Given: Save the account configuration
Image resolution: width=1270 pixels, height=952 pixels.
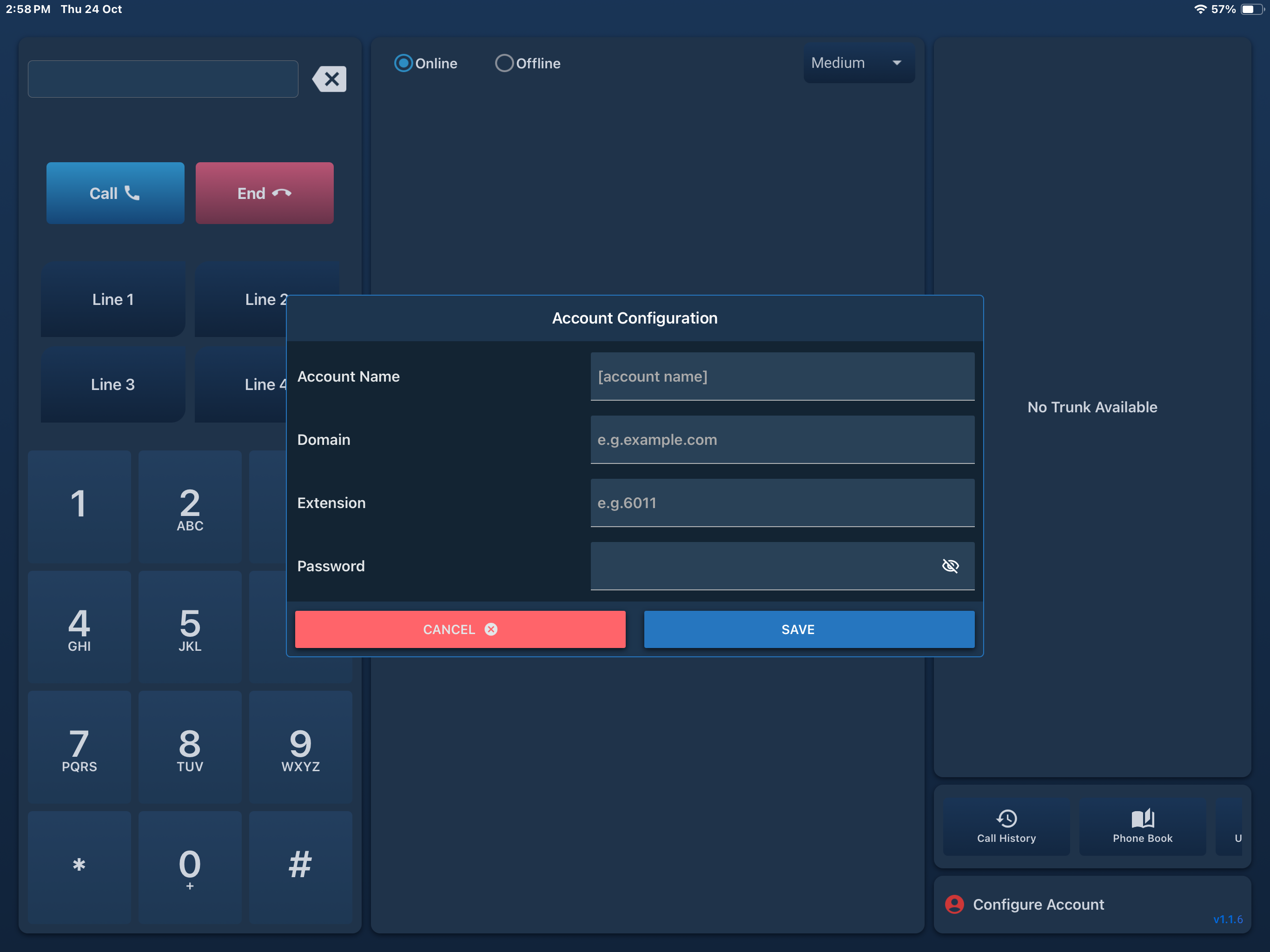Looking at the screenshot, I should [809, 629].
